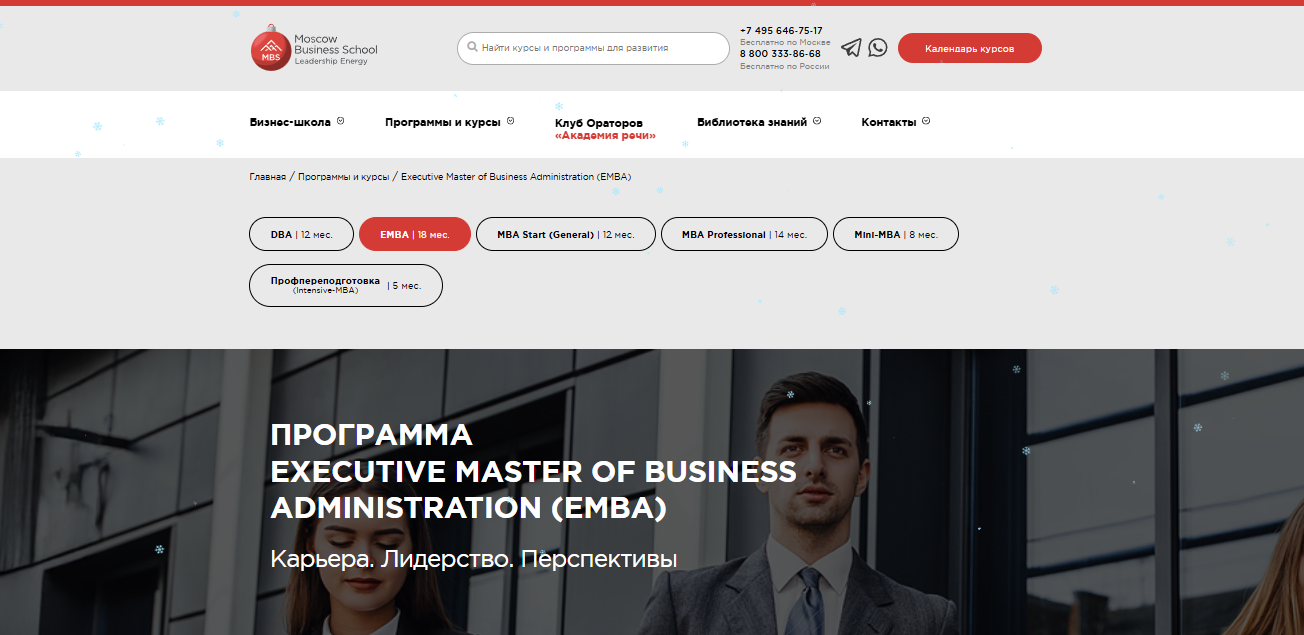Focus the Найти курсы и программы search field

(x=593, y=48)
